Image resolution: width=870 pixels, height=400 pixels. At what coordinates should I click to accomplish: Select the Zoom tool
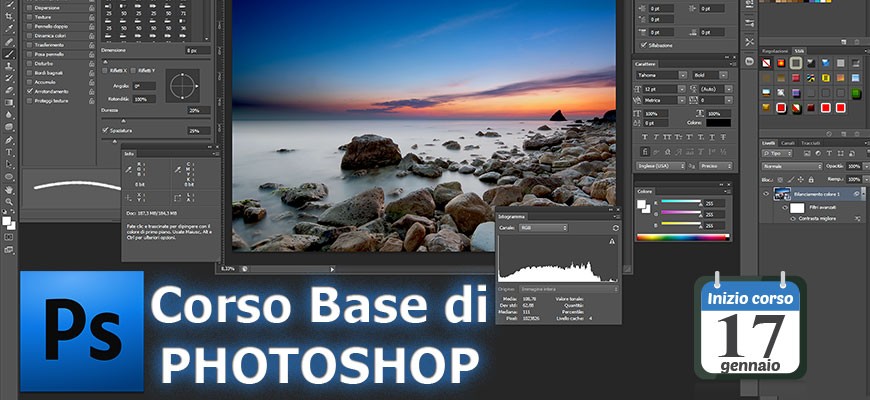(x=9, y=201)
